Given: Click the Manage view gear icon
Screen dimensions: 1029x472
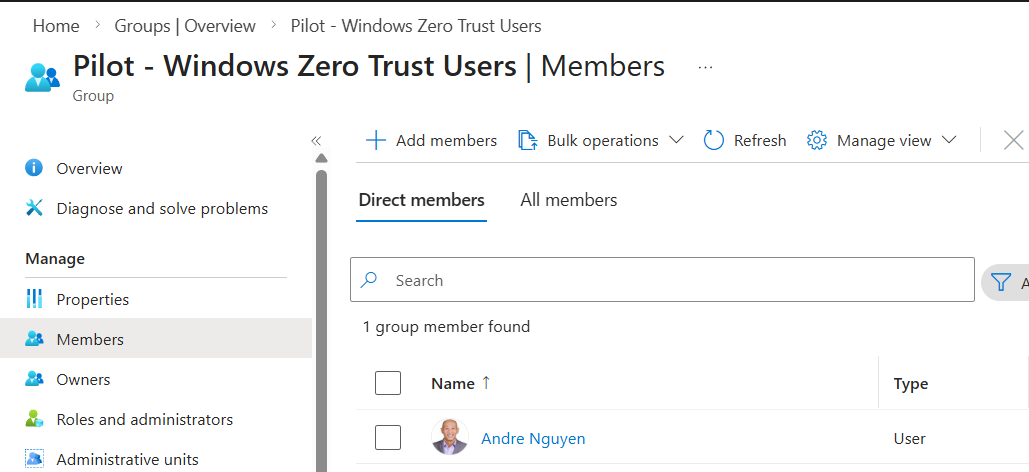Looking at the screenshot, I should pos(817,141).
